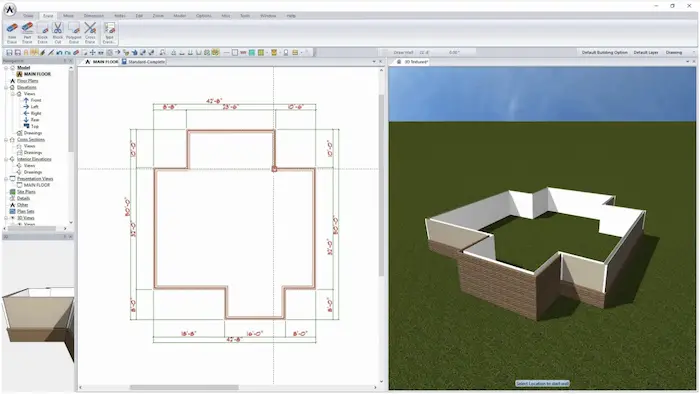This screenshot has width=700, height=394.
Task: Open the Site Plans link
Action: click(26, 191)
